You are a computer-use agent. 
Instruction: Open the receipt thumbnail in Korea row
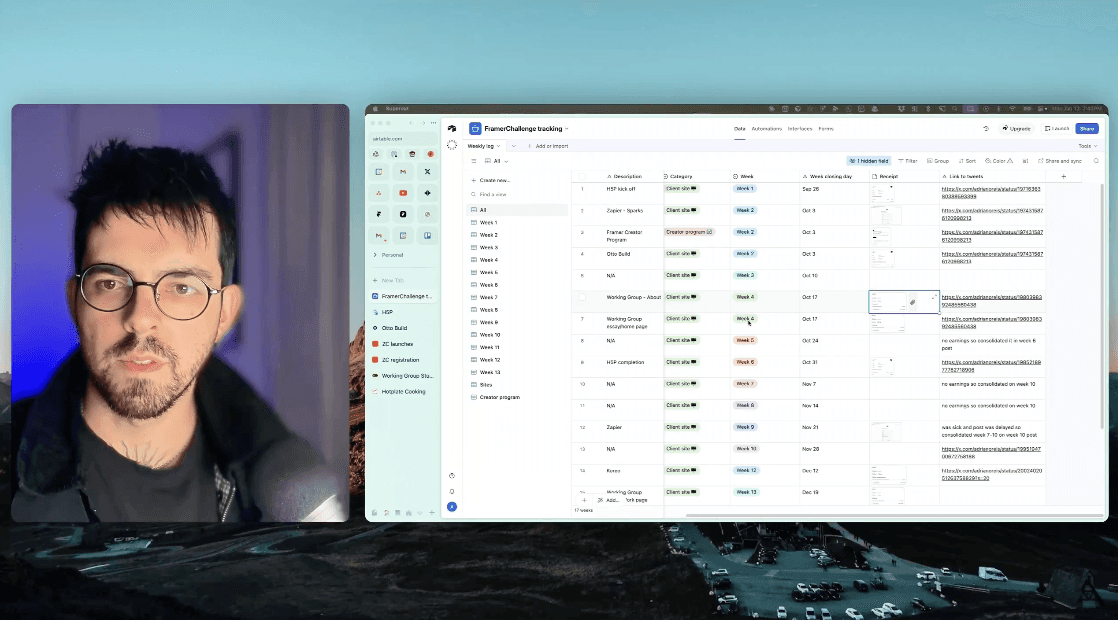(x=888, y=475)
